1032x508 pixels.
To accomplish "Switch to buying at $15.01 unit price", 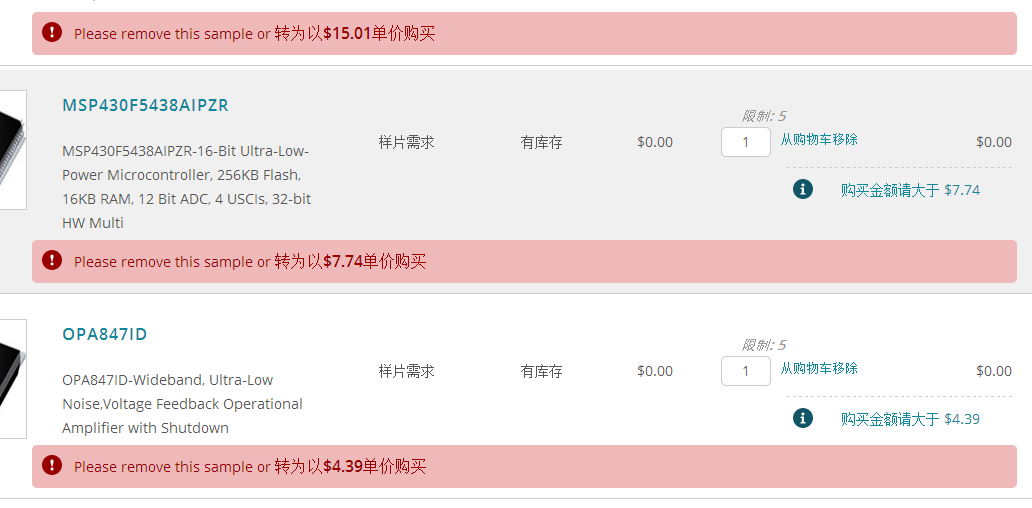I will point(355,33).
